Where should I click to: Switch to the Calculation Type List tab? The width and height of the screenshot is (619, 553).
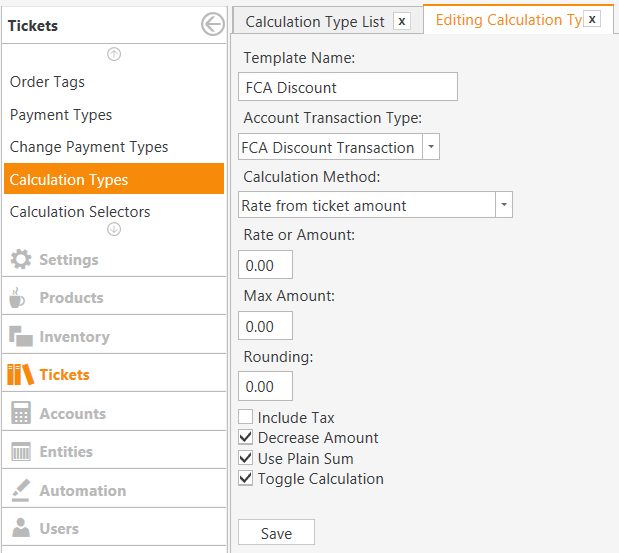click(x=315, y=22)
